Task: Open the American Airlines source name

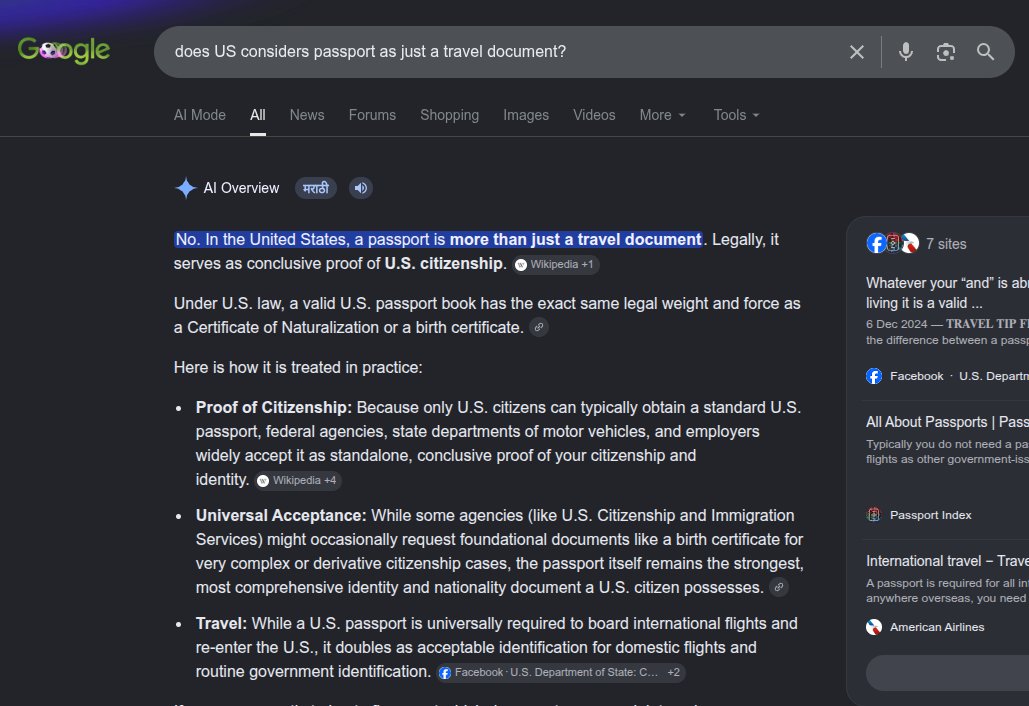Action: 936,627
